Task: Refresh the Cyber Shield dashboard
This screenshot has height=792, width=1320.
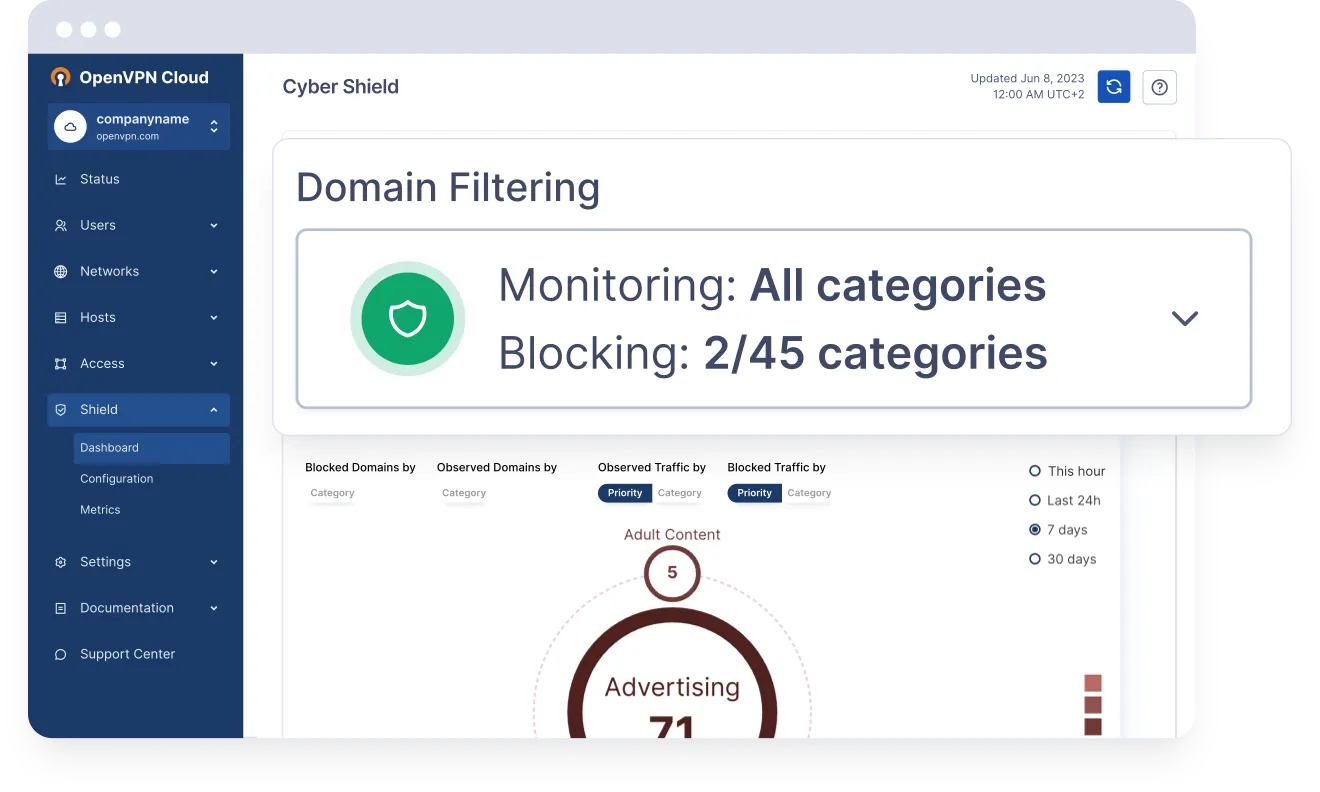Action: [1114, 87]
